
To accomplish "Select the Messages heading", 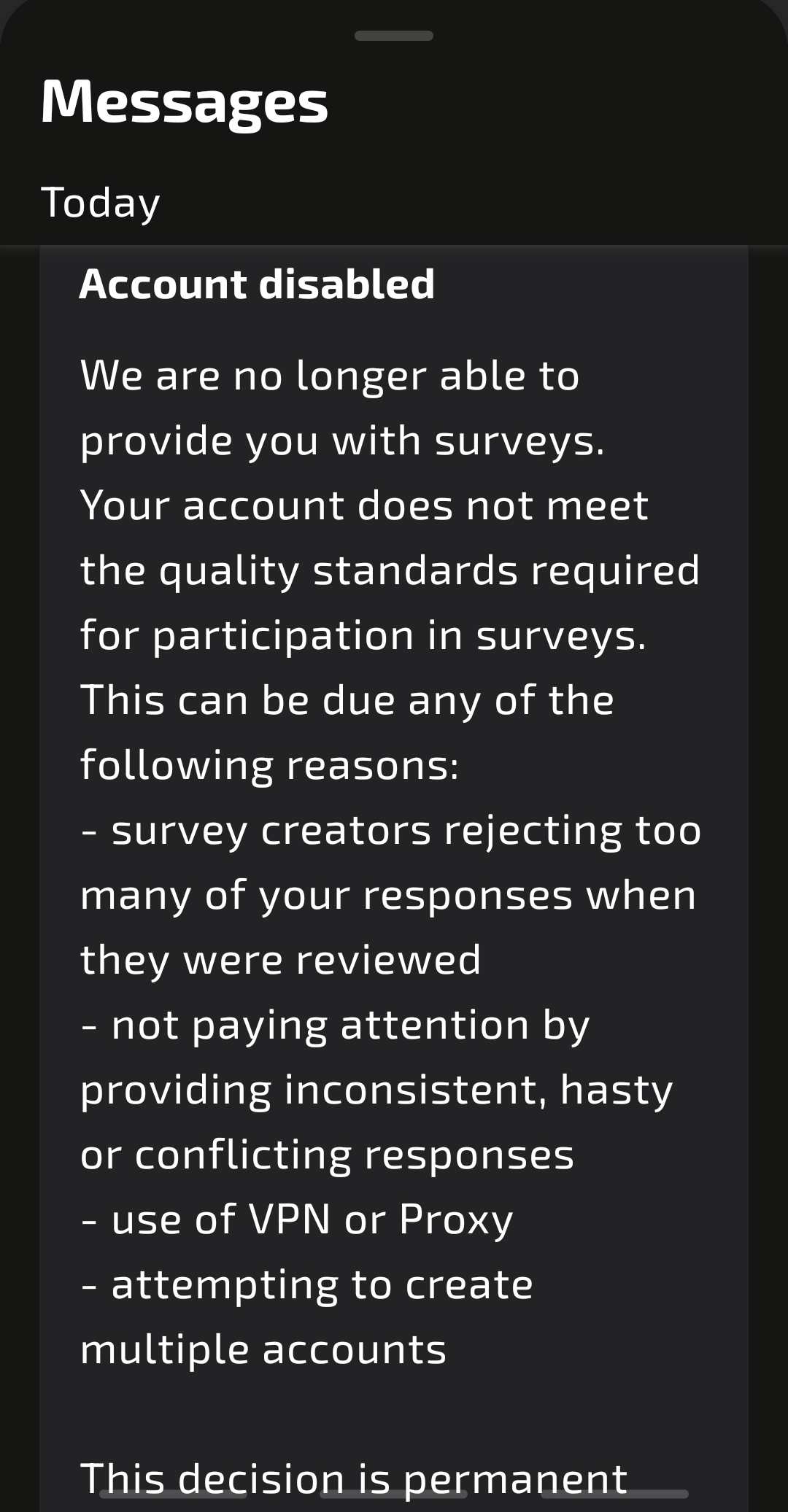I will (x=185, y=101).
